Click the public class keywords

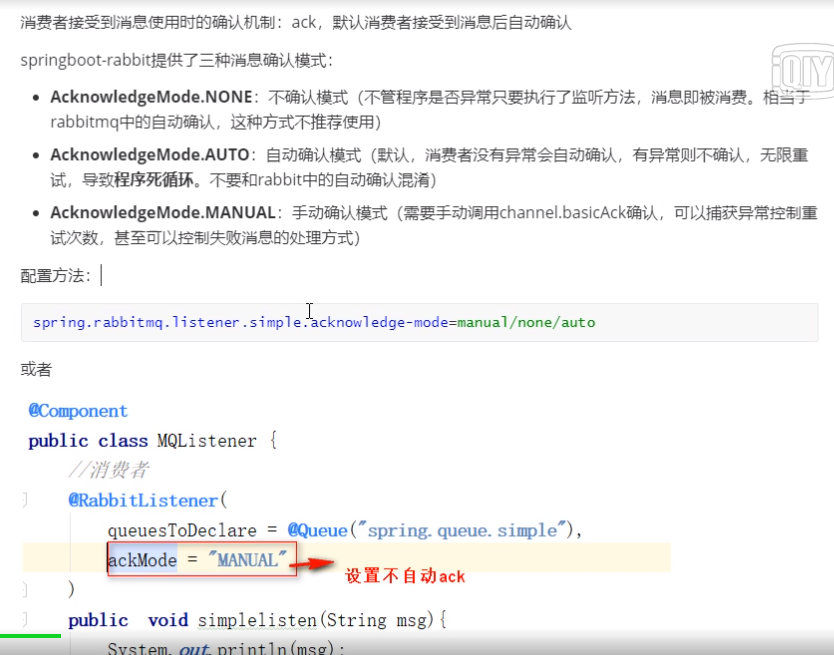(88, 441)
